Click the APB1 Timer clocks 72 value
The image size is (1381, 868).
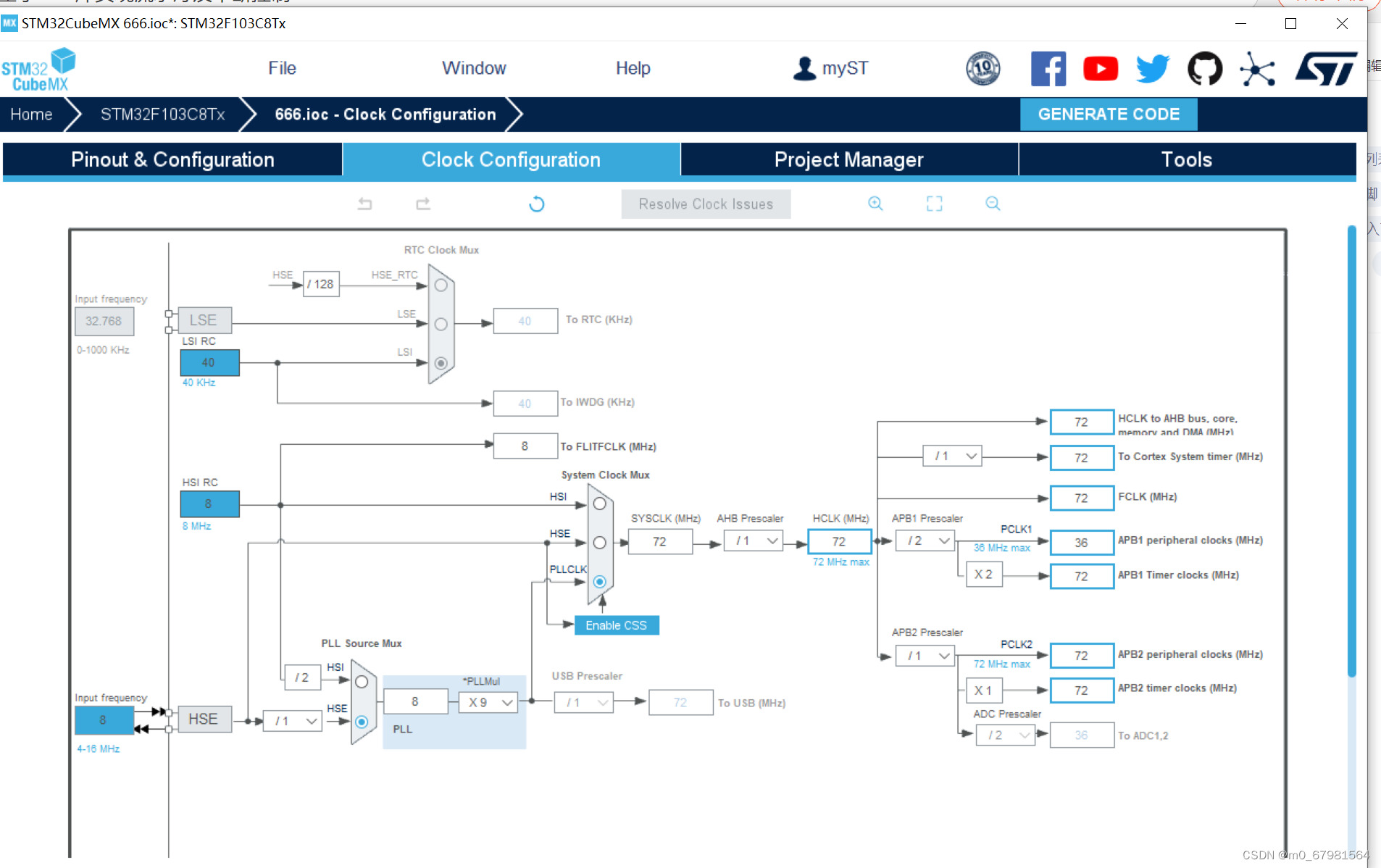(1082, 577)
